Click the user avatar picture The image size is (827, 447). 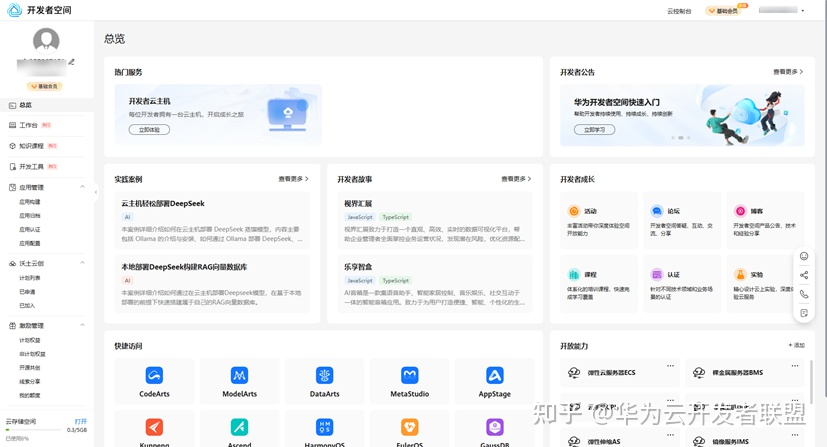46,41
